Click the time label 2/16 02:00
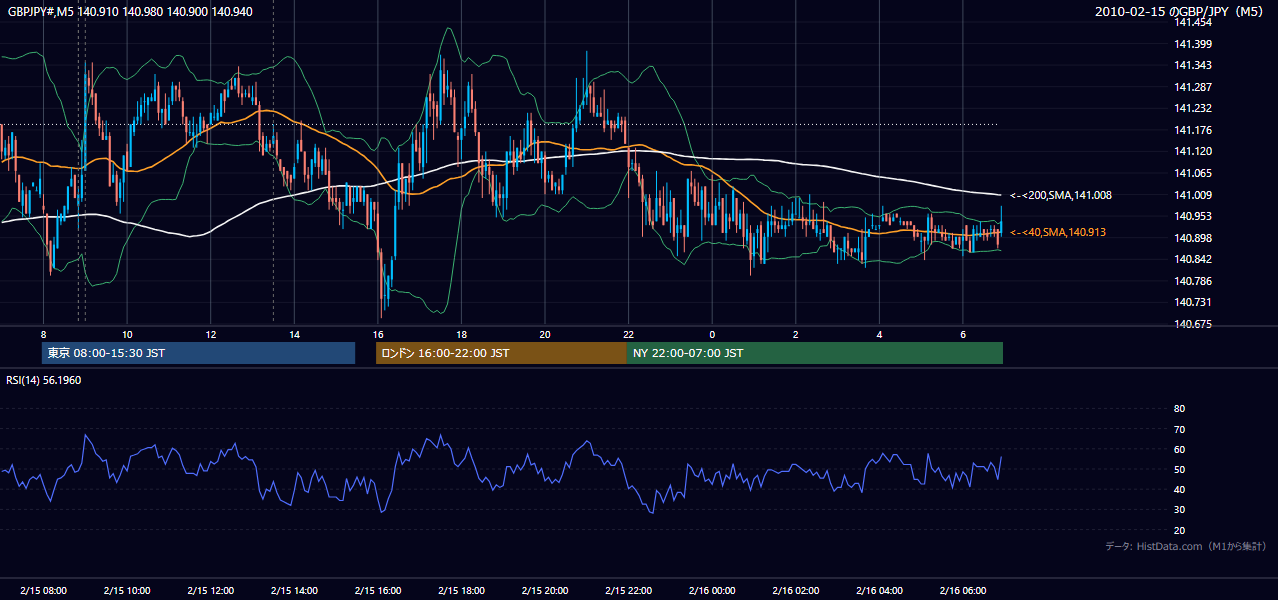This screenshot has height=600, width=1278. pyautogui.click(x=795, y=590)
